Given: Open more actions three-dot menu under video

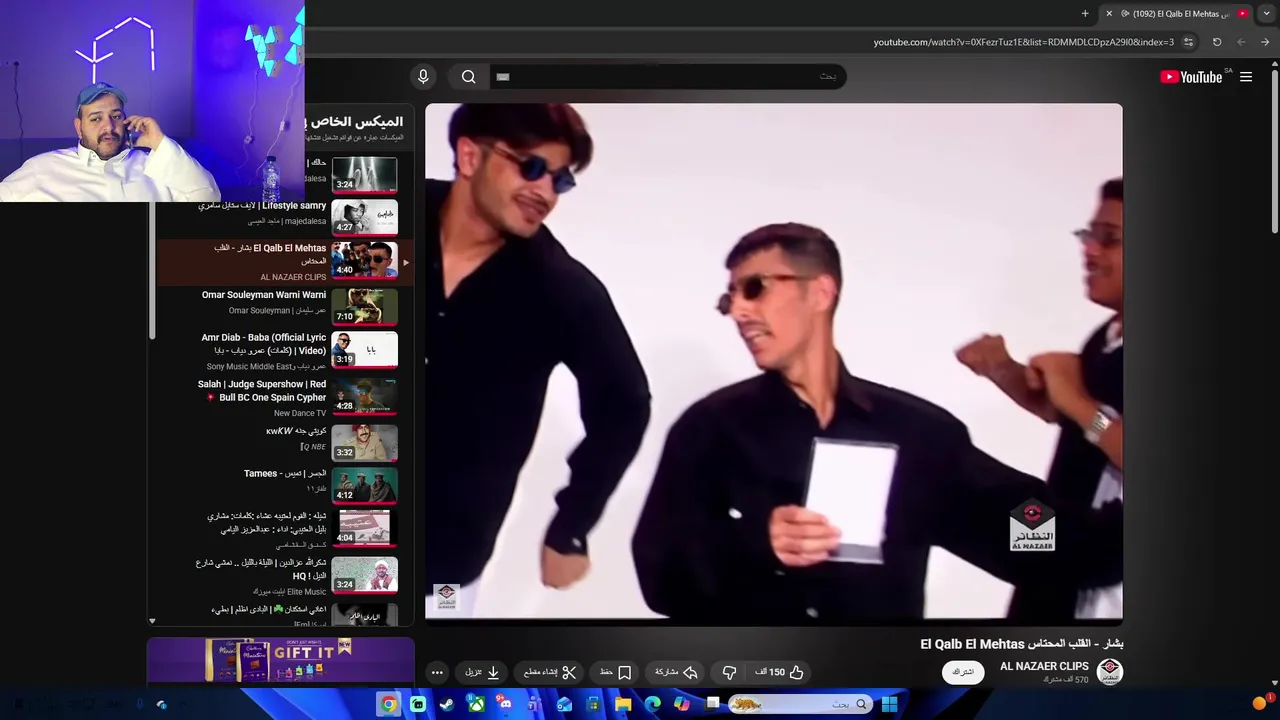Looking at the screenshot, I should pyautogui.click(x=437, y=672).
